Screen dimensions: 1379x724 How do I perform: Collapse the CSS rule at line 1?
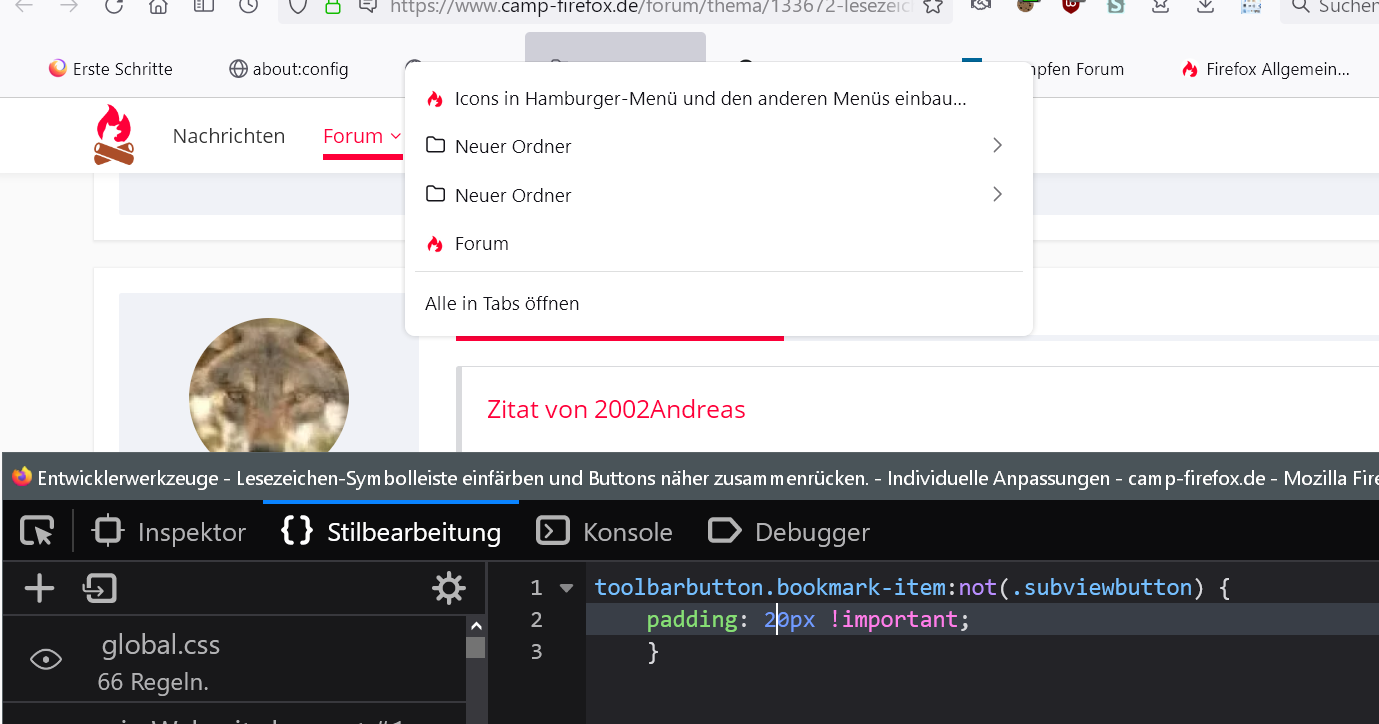point(567,588)
